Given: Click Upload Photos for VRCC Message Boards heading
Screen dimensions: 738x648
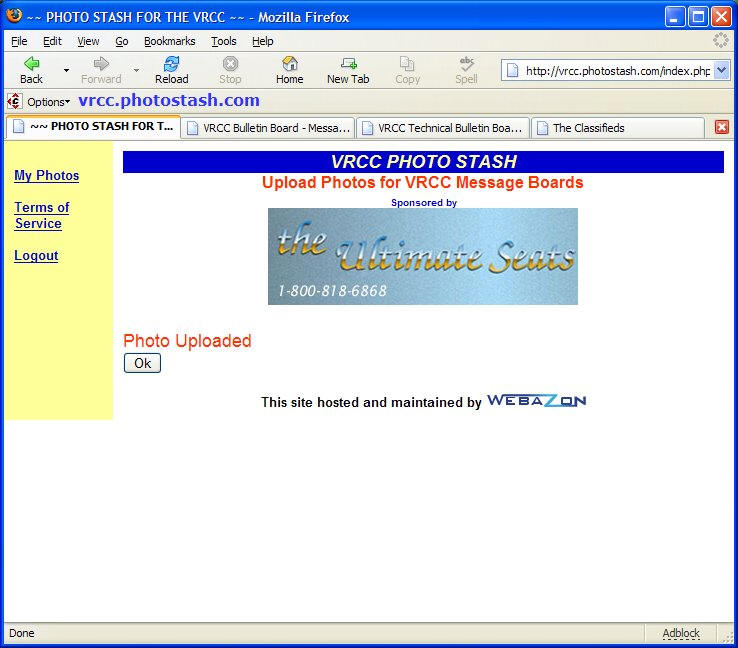Looking at the screenshot, I should (x=423, y=183).
